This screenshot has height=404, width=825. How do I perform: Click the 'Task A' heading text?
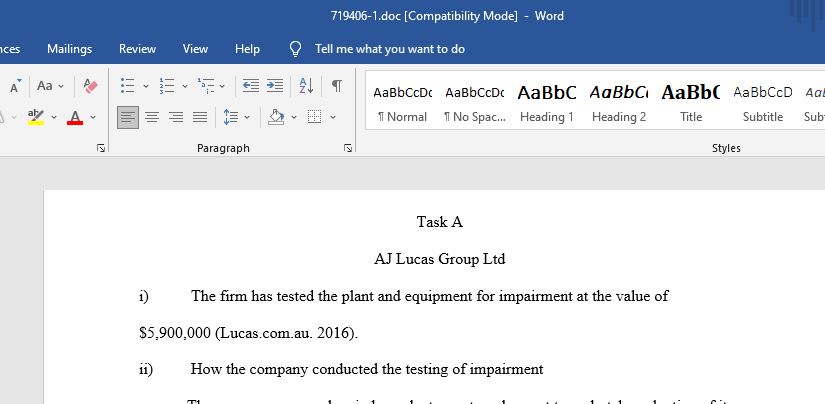click(440, 222)
